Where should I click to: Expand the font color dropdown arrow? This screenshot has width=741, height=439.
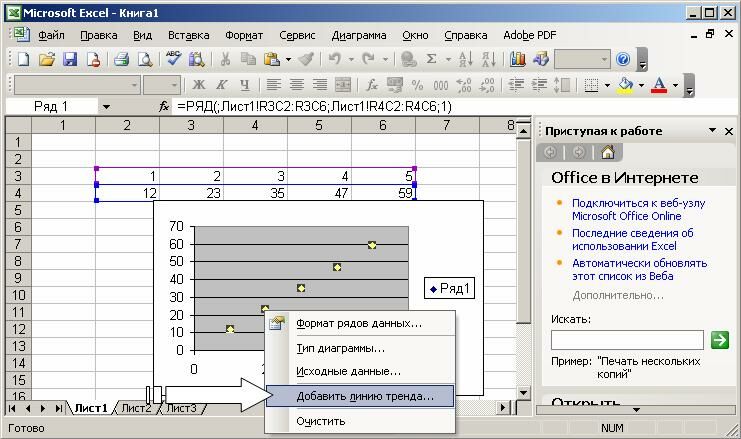[675, 85]
